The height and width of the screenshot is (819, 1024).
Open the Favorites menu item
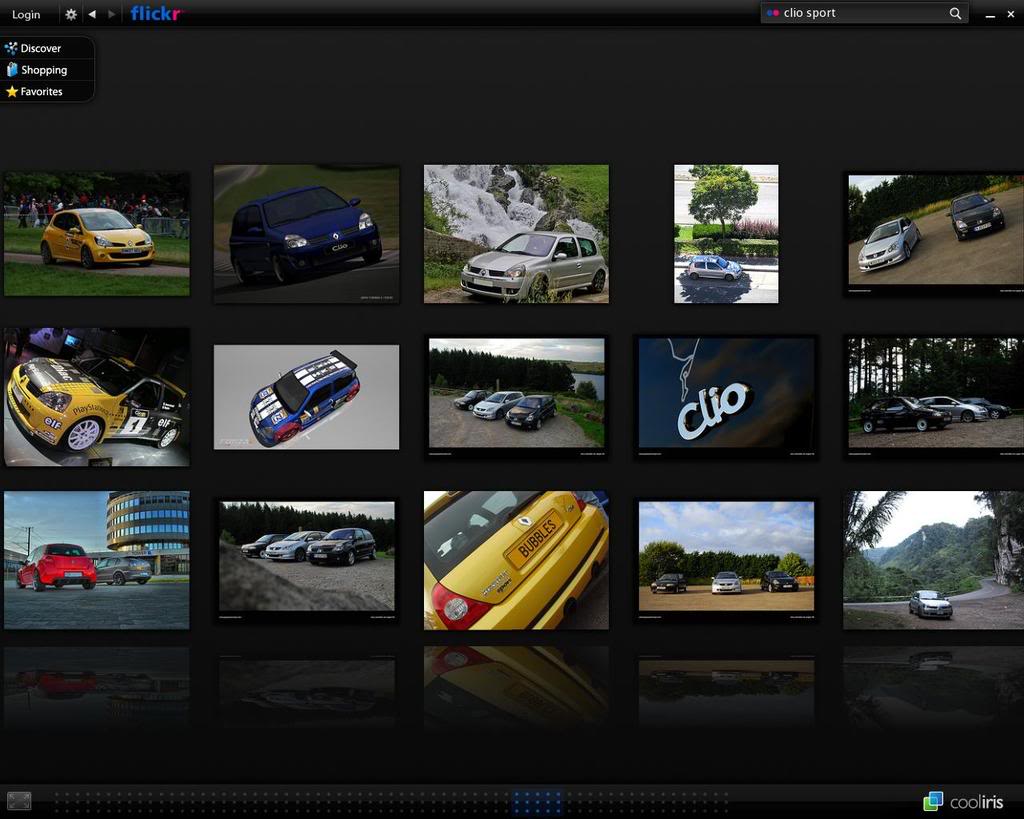[41, 91]
